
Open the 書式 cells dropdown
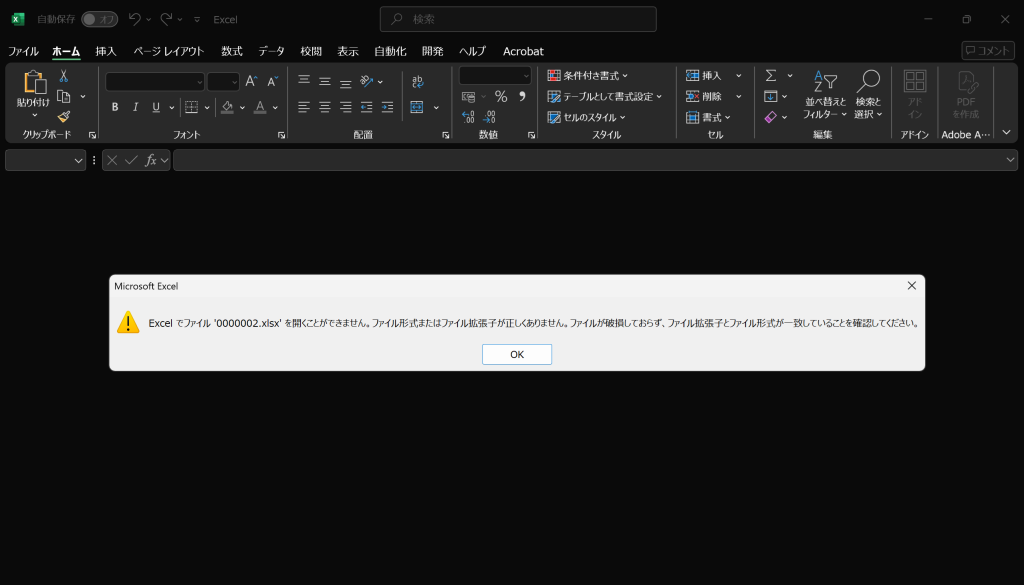(x=708, y=118)
